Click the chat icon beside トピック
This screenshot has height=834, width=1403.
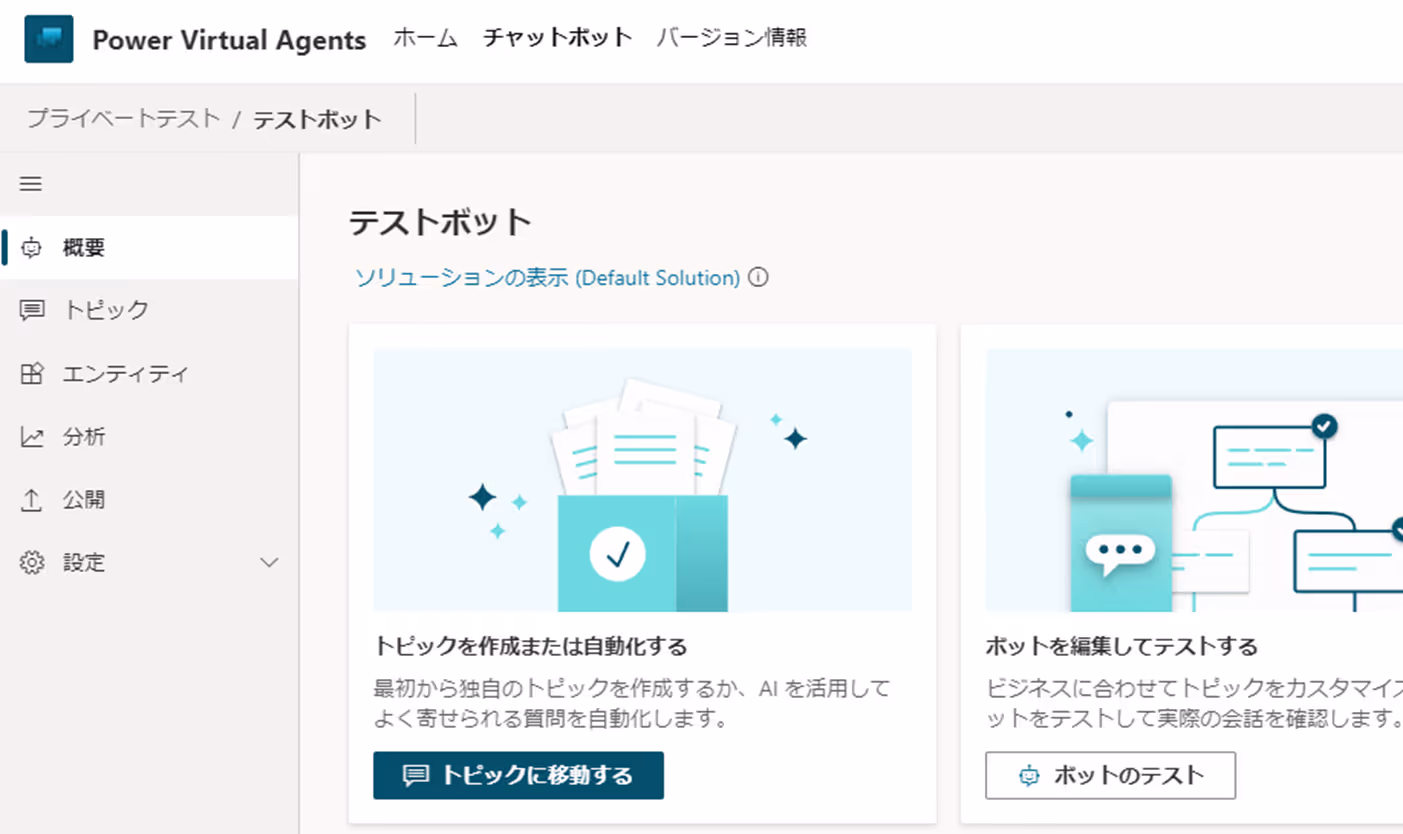(x=32, y=310)
